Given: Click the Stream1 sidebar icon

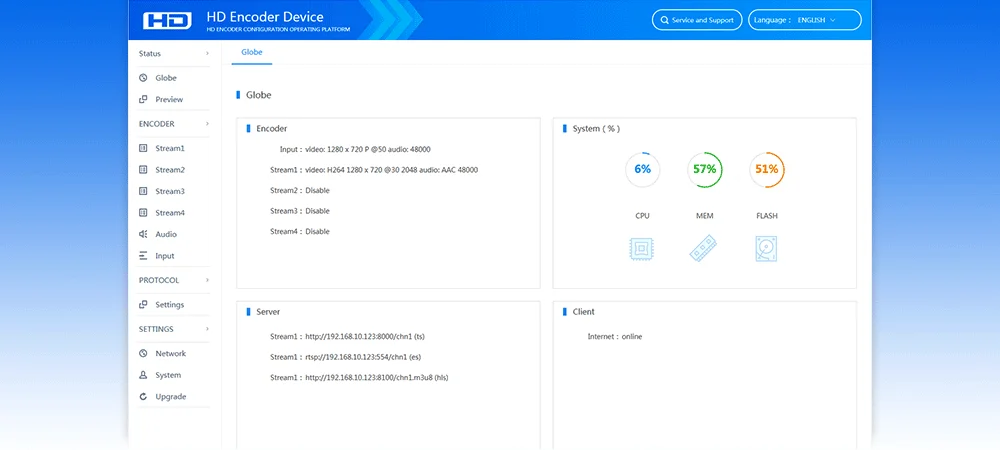Looking at the screenshot, I should pyautogui.click(x=143, y=148).
